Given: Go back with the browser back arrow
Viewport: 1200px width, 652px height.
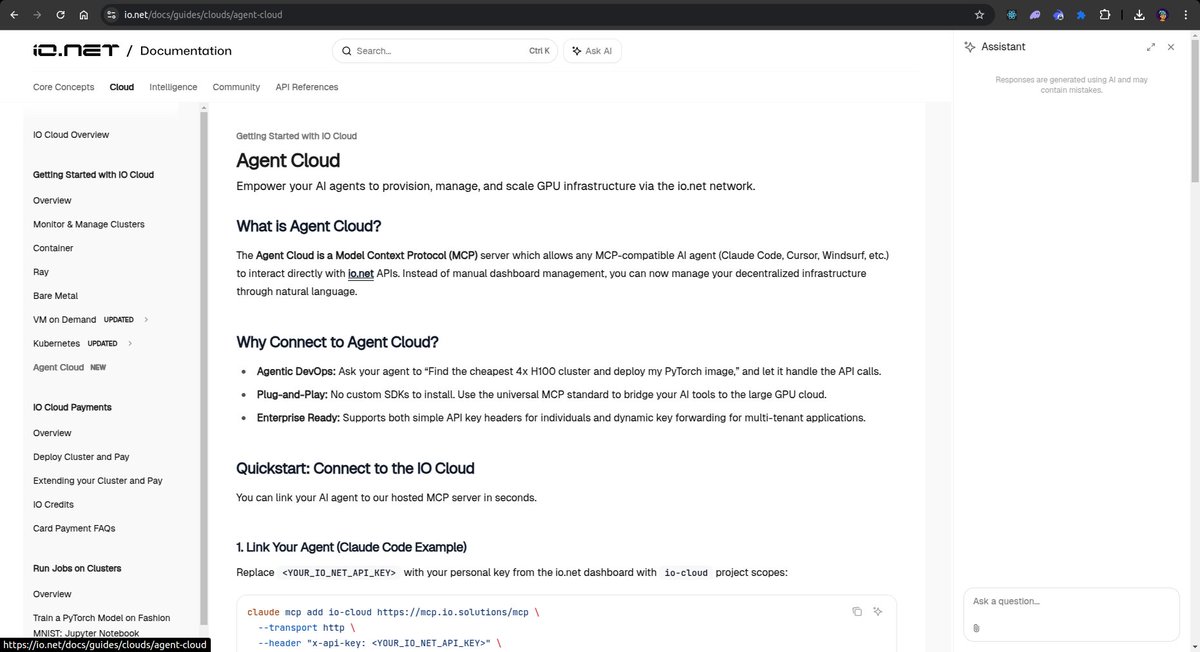Looking at the screenshot, I should coord(14,15).
